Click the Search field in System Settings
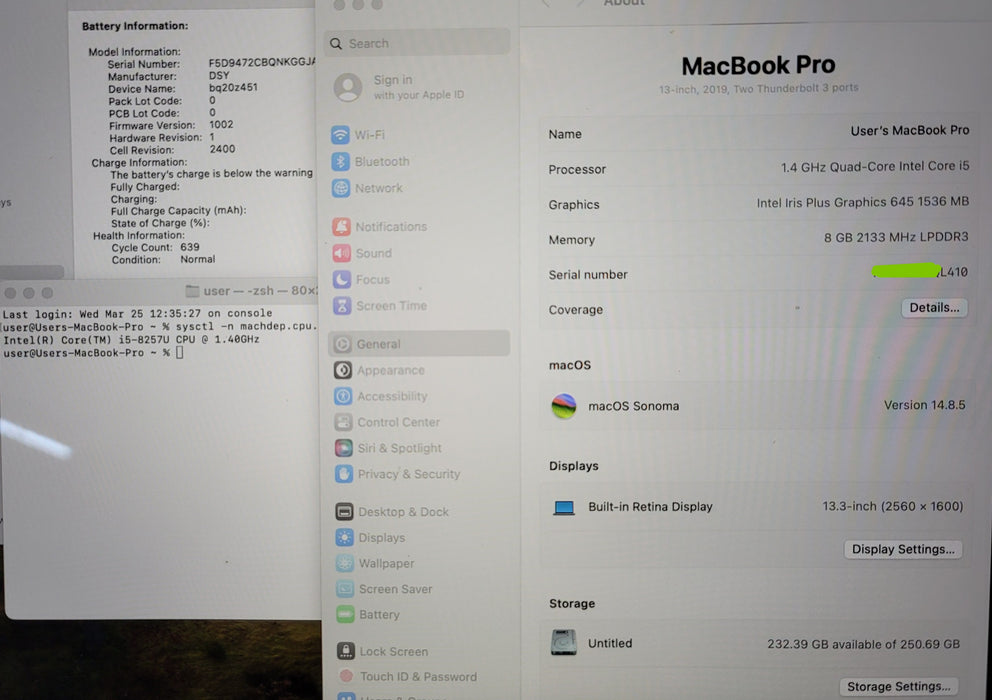This screenshot has height=700, width=992. (418, 44)
